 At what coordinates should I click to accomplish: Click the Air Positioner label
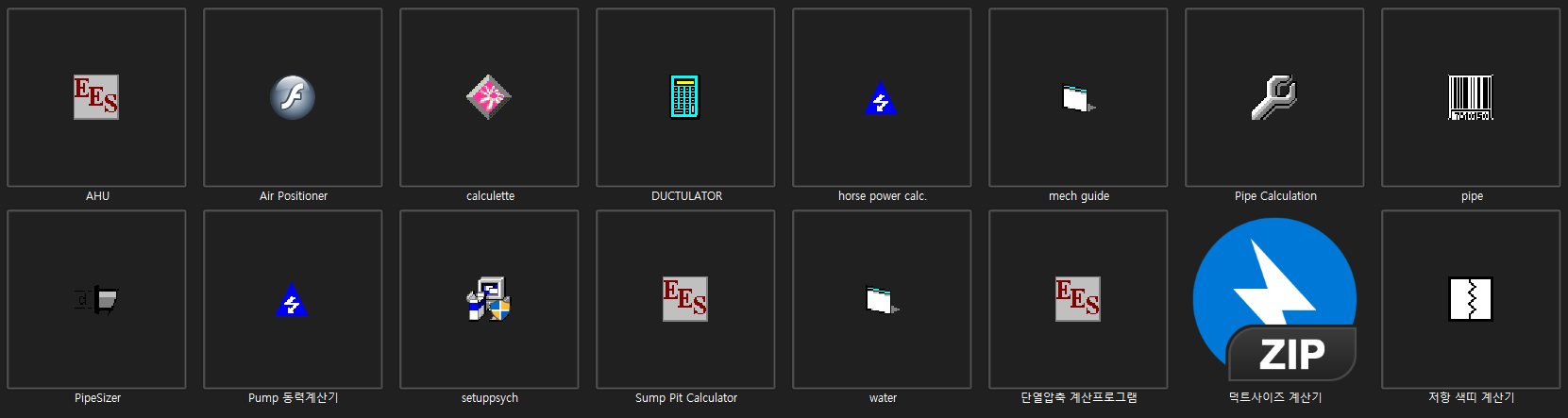[x=294, y=196]
